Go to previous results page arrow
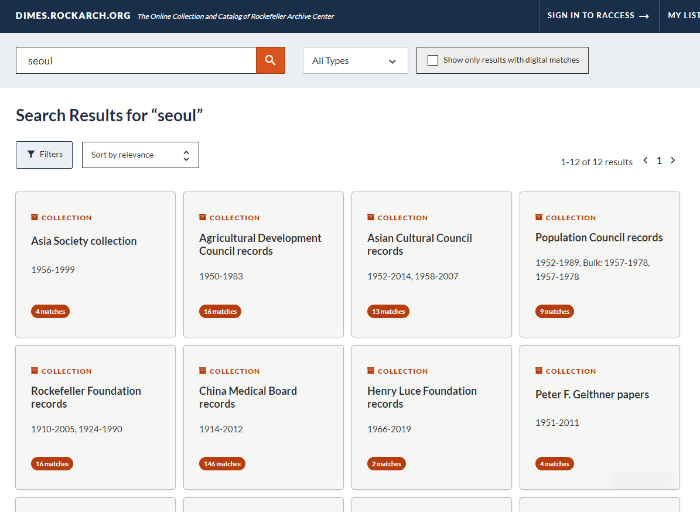700x512 pixels. (645, 160)
